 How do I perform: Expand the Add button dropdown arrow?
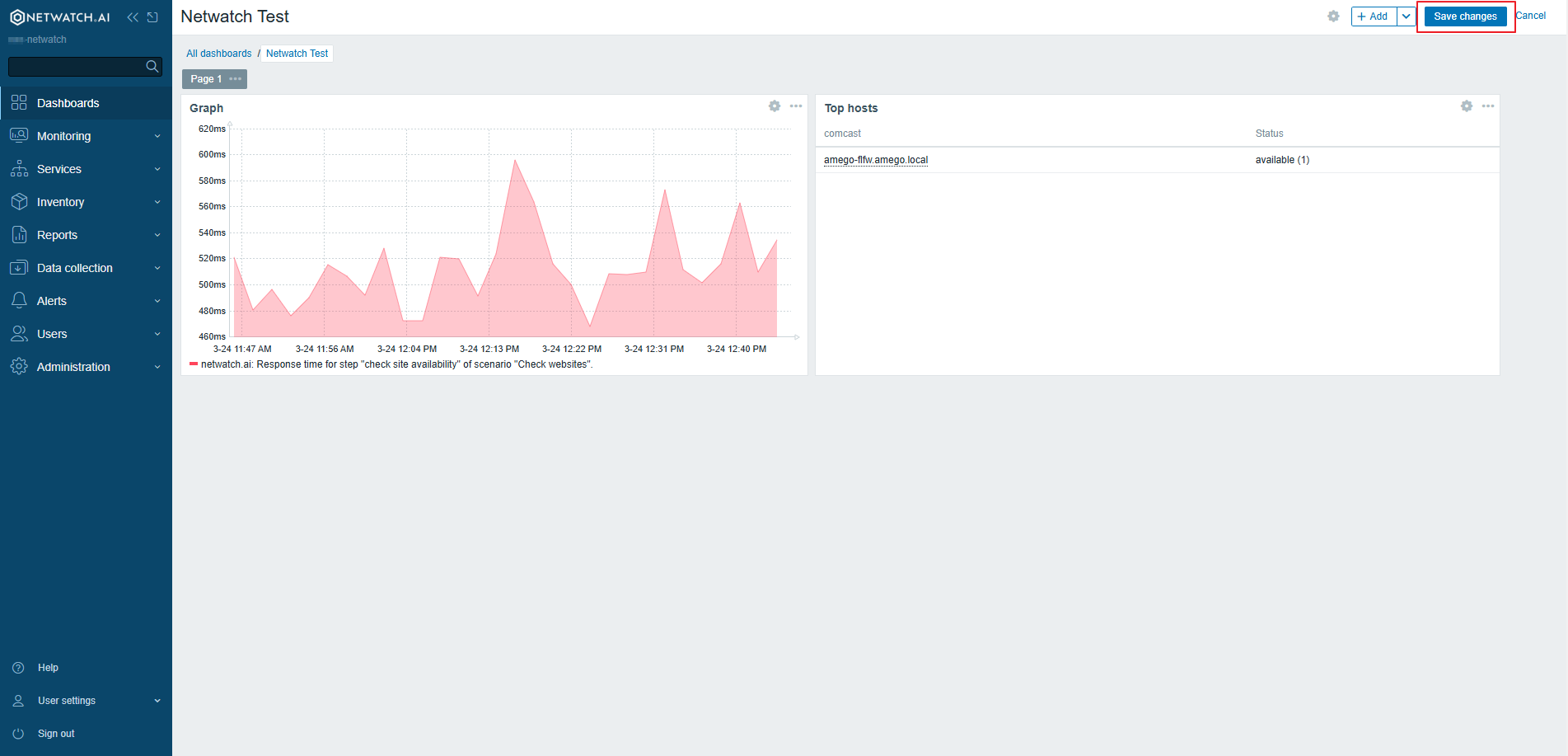click(x=1407, y=16)
